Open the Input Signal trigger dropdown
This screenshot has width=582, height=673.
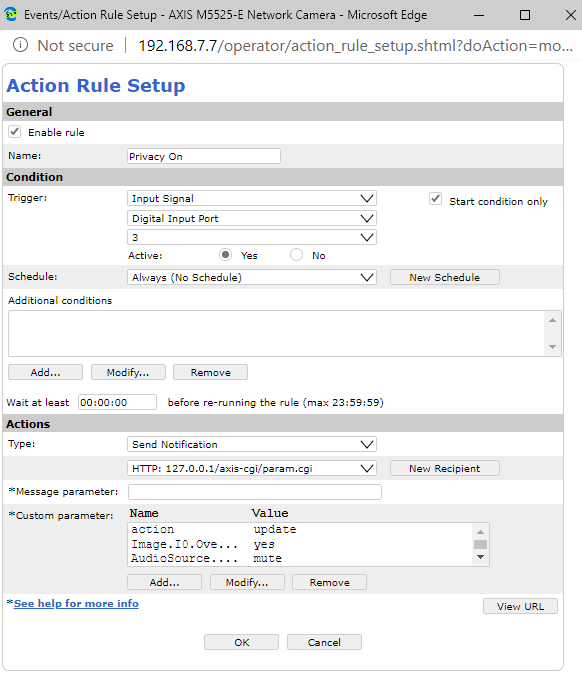(x=252, y=198)
